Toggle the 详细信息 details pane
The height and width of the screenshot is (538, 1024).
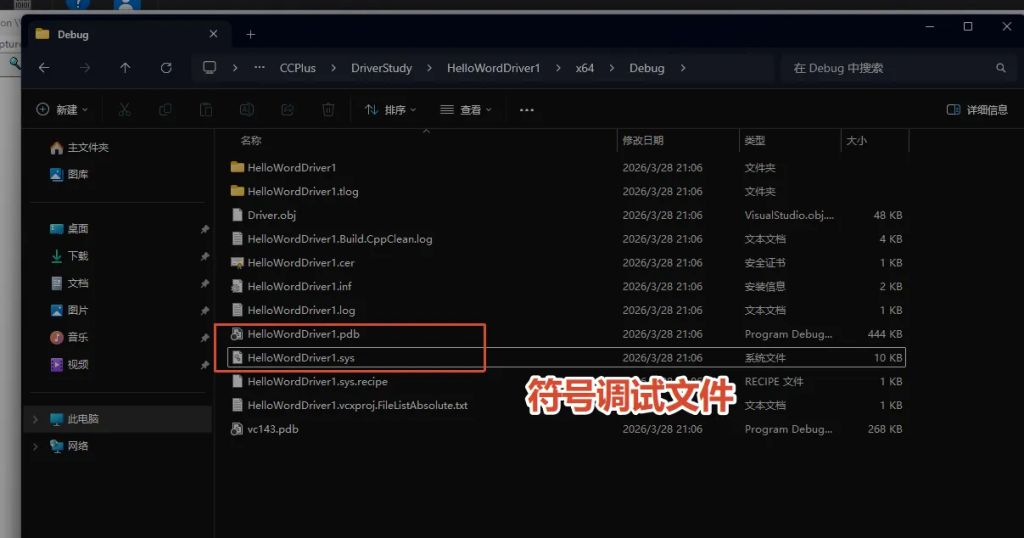(977, 110)
